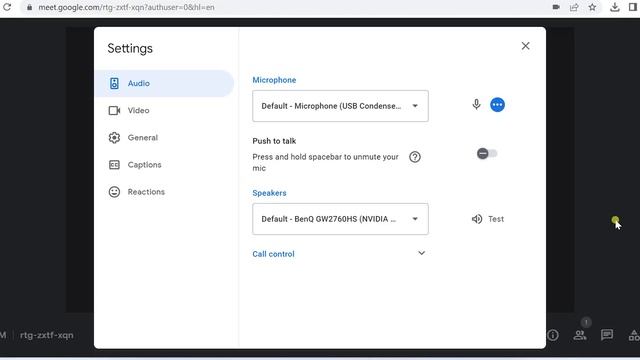Open chat with everyone icon
The width and height of the screenshot is (640, 360).
607,335
